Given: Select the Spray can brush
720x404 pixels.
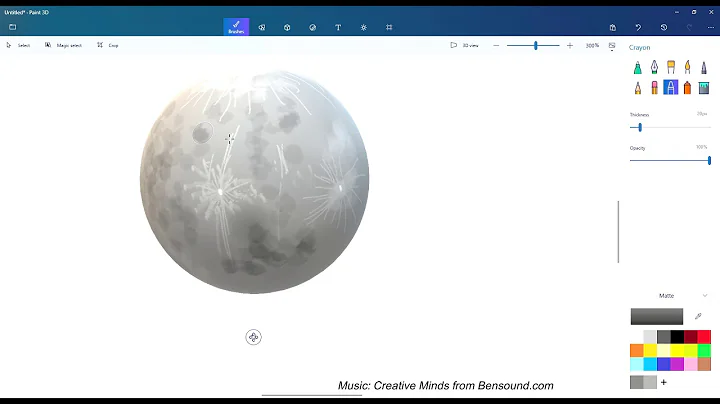Looking at the screenshot, I should (x=687, y=87).
